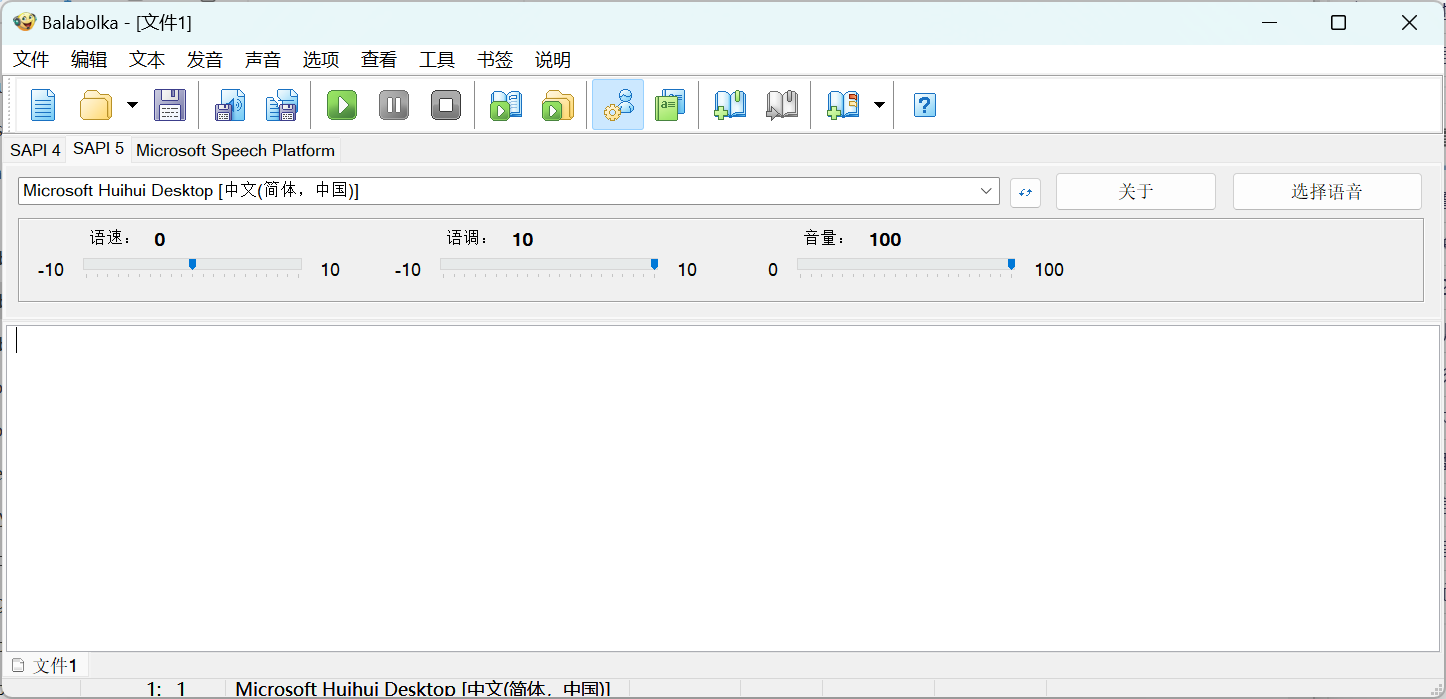Click the floppy disk save icon
The height and width of the screenshot is (699, 1446).
coord(169,105)
